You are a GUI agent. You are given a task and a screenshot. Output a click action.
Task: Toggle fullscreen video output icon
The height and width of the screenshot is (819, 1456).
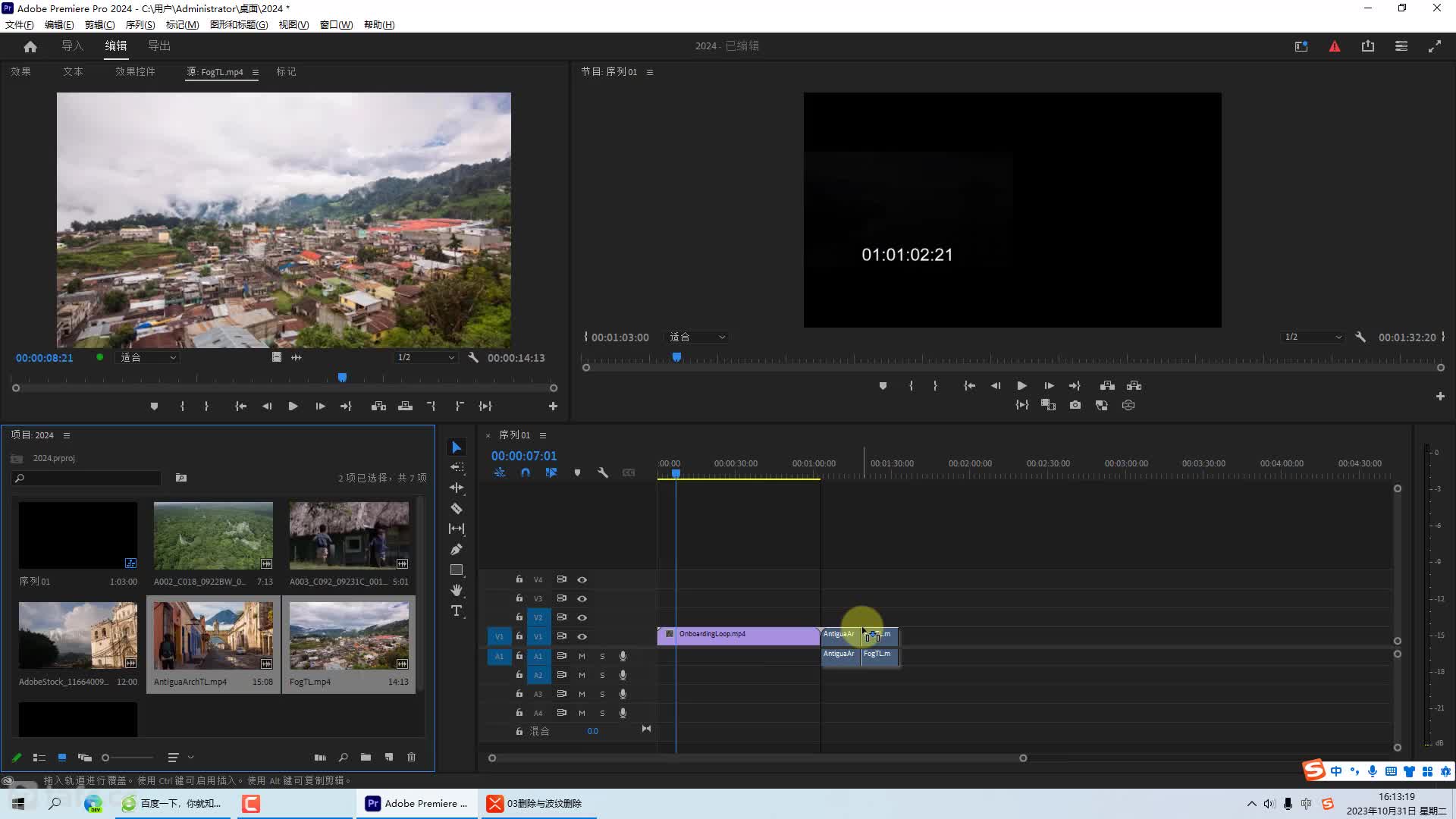click(1435, 46)
